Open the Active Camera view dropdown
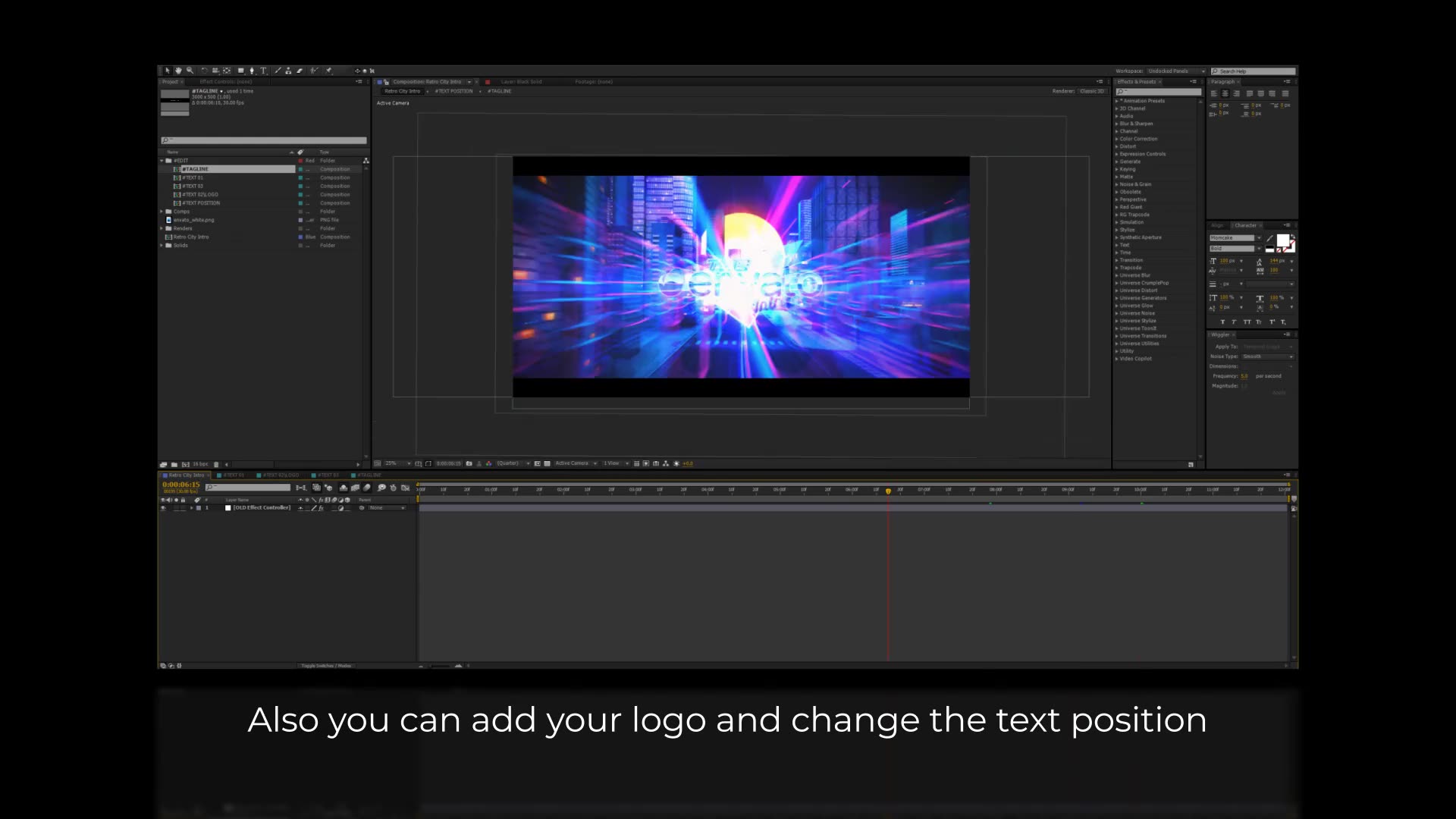 [576, 463]
